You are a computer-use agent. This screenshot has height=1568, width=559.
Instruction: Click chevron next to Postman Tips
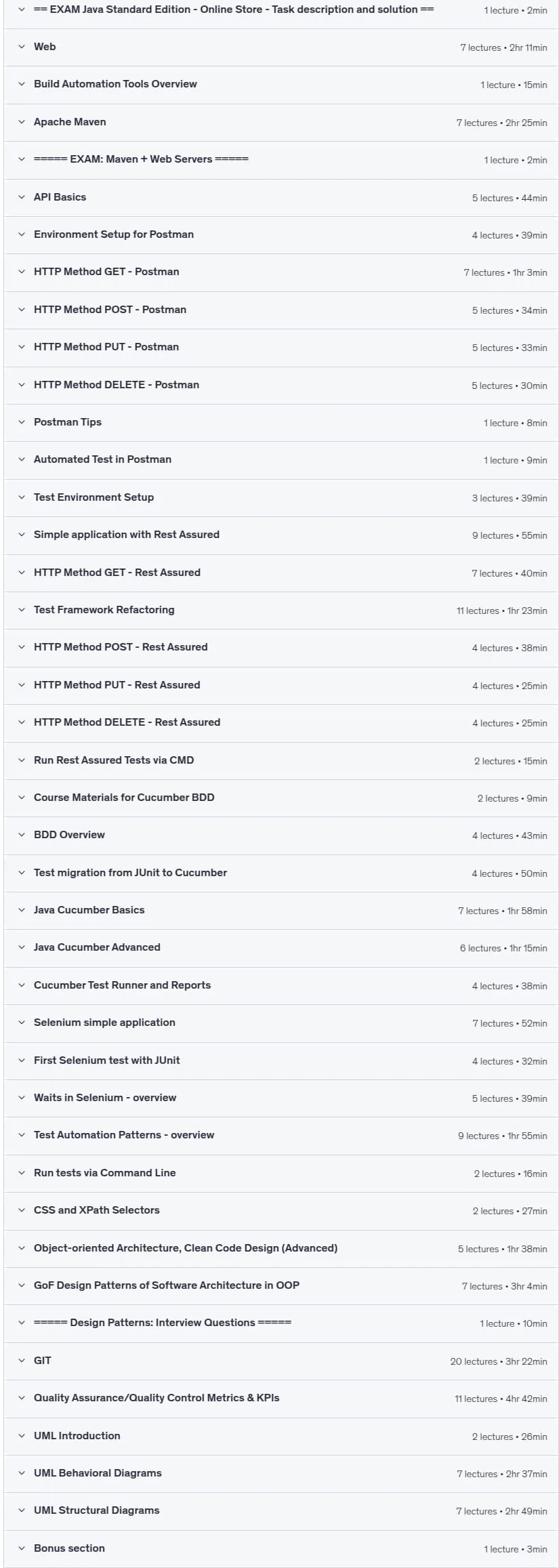point(21,422)
